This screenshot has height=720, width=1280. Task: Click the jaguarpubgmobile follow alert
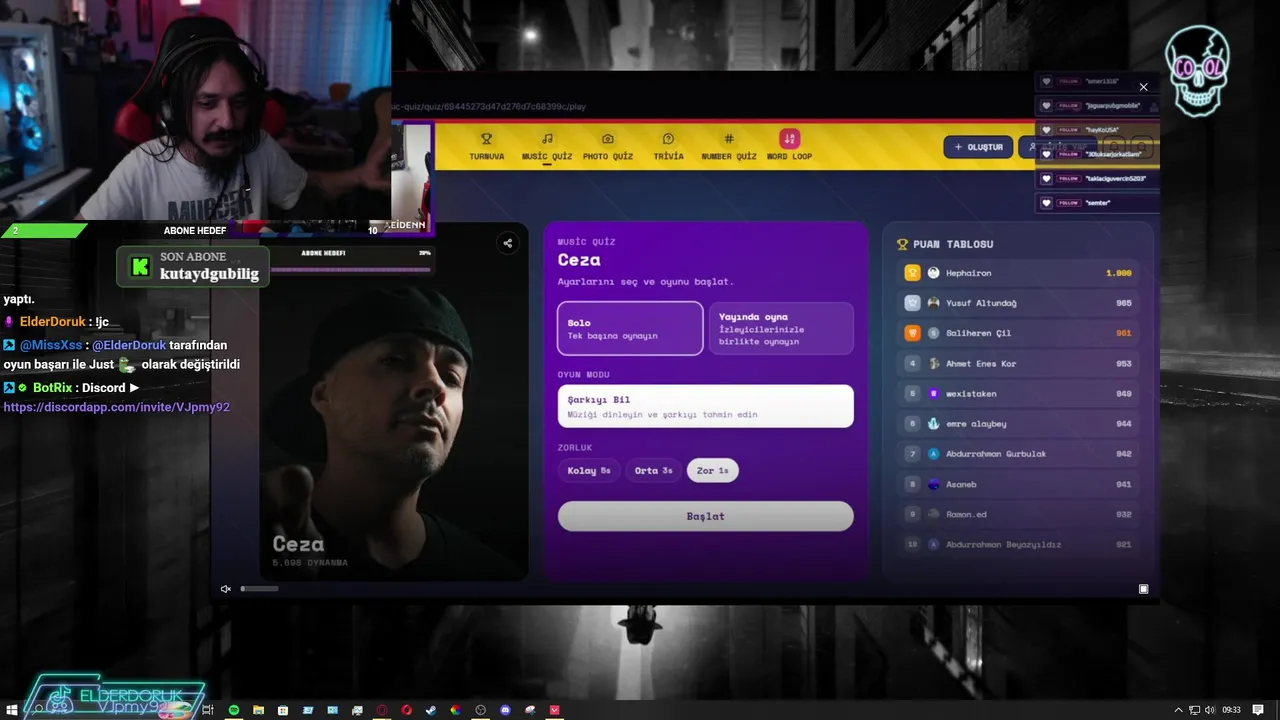(1097, 105)
